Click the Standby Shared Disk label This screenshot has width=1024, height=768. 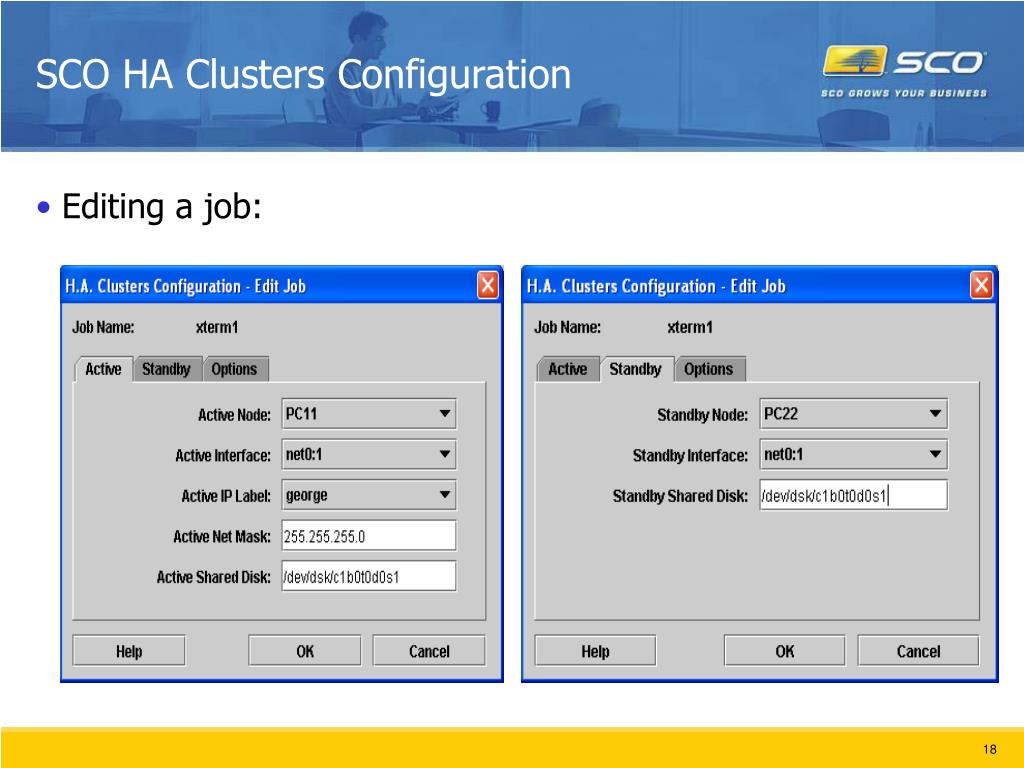[x=680, y=496]
